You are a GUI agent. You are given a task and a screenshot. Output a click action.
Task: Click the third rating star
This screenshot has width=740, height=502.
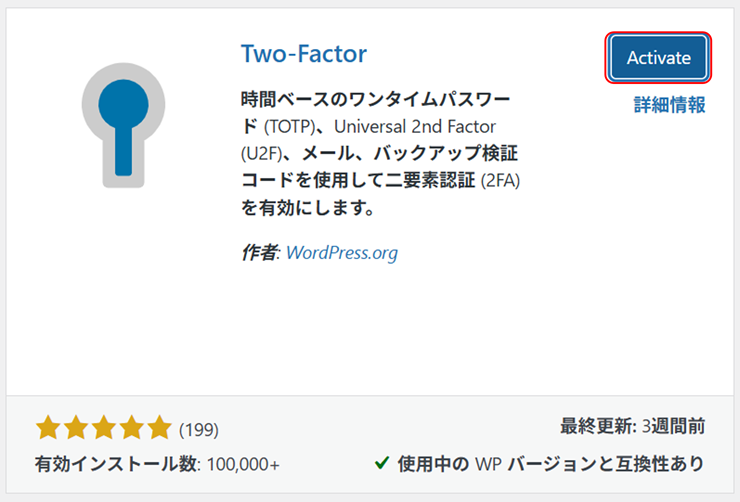click(104, 429)
